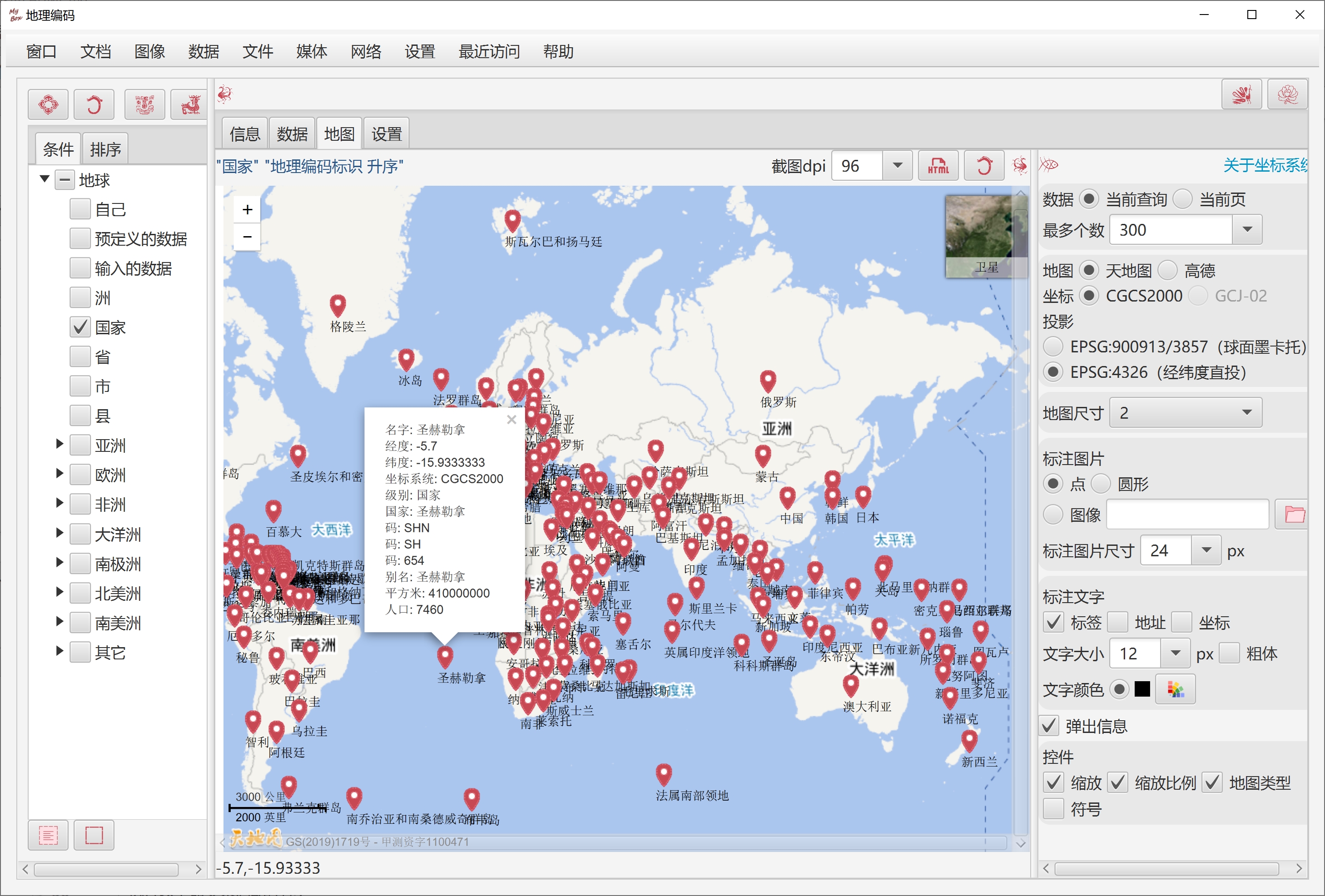Check the 省 checkbox
Viewport: 1325px width, 896px height.
tap(80, 357)
